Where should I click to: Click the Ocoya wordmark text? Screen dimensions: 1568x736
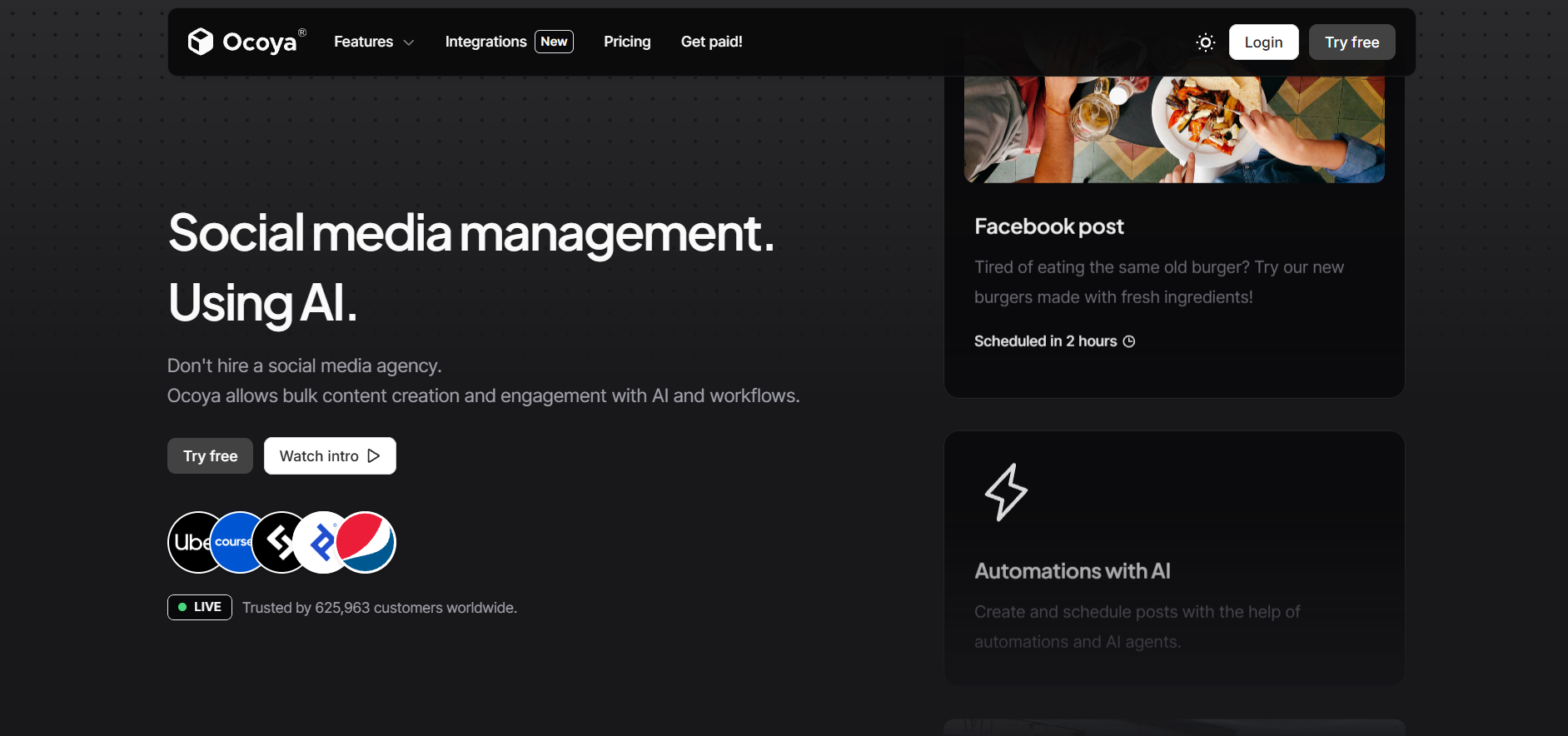[x=260, y=42]
